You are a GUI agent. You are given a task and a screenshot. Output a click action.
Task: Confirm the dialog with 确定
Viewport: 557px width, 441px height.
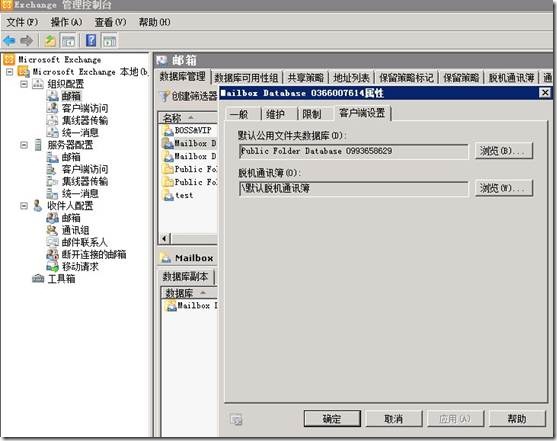(332, 419)
